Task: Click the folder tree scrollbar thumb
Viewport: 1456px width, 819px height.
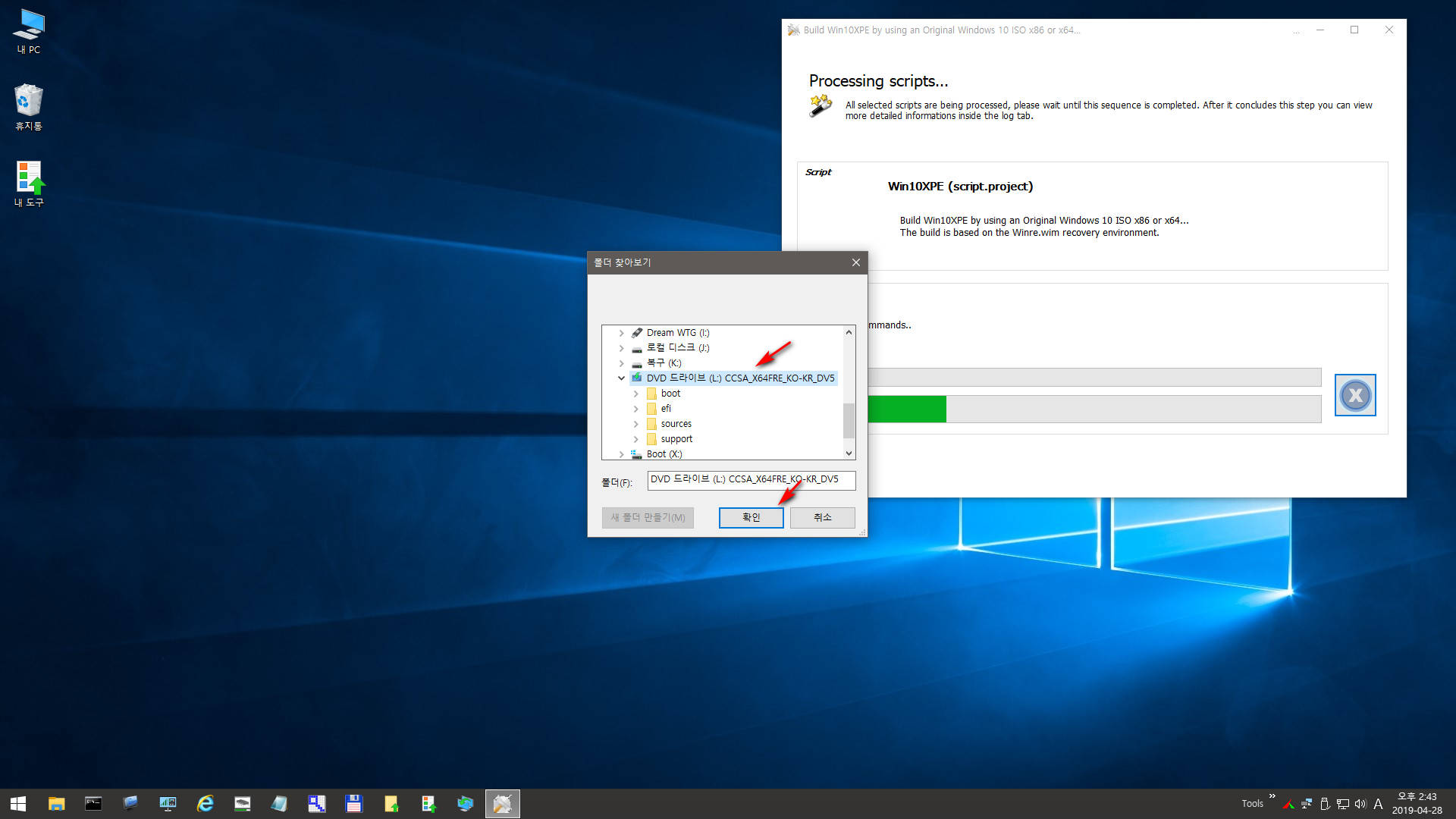Action: coord(849,420)
